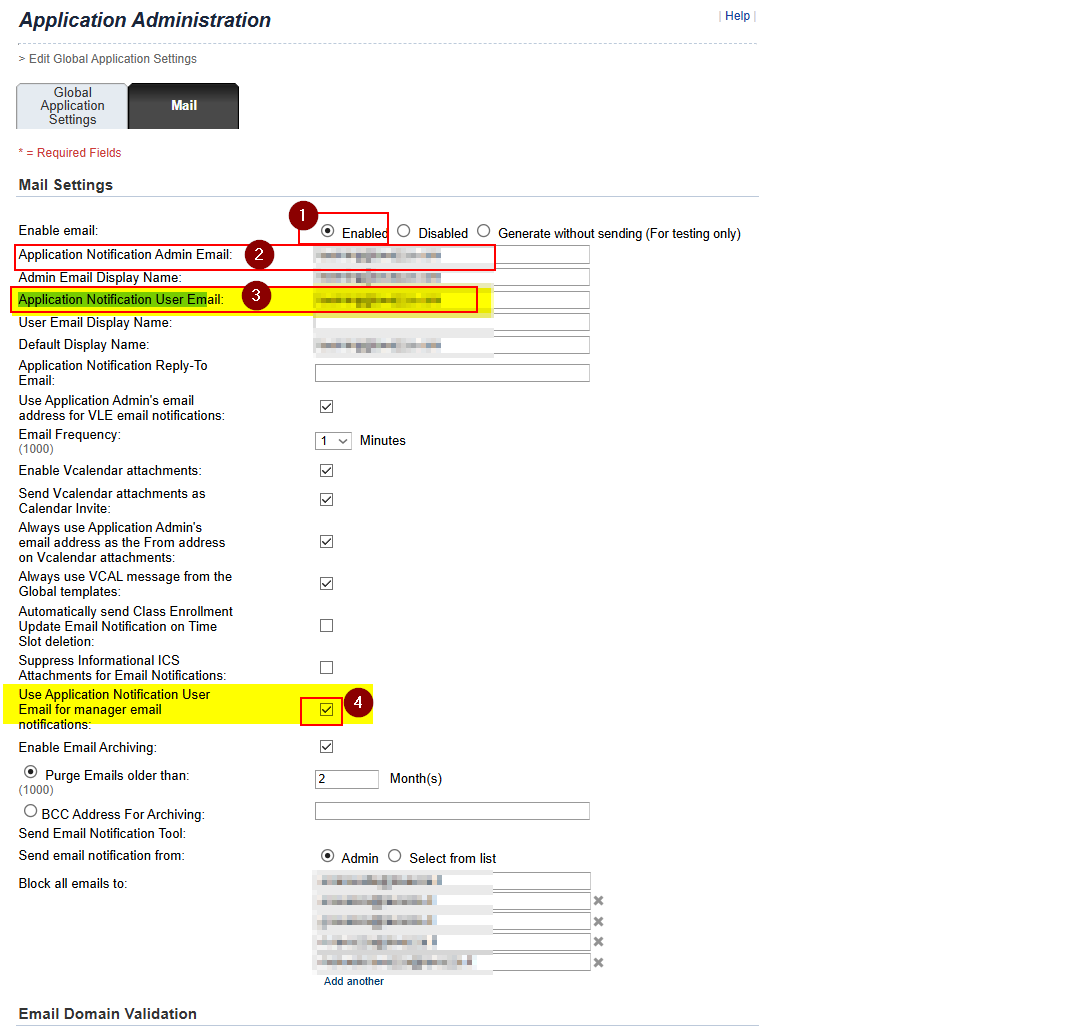1070x1036 pixels.
Task: Click the Application Notification Reply-To Email field
Action: click(452, 373)
